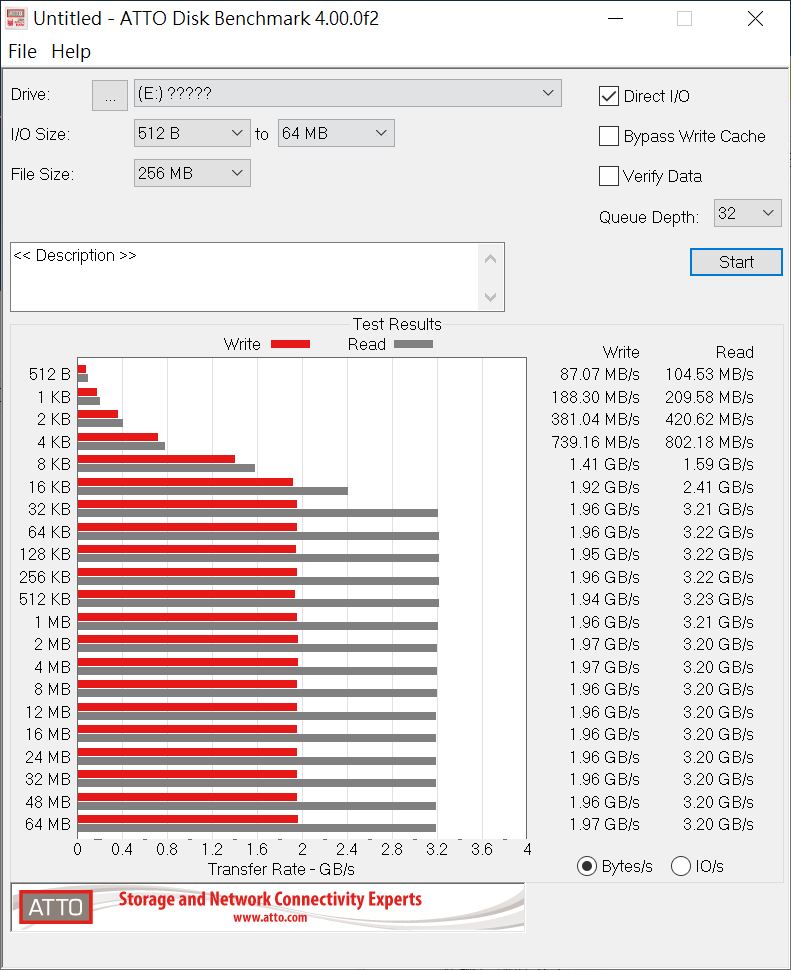Click the 24 MB row label in chart
Screen dimensions: 791x970
[x=48, y=757]
